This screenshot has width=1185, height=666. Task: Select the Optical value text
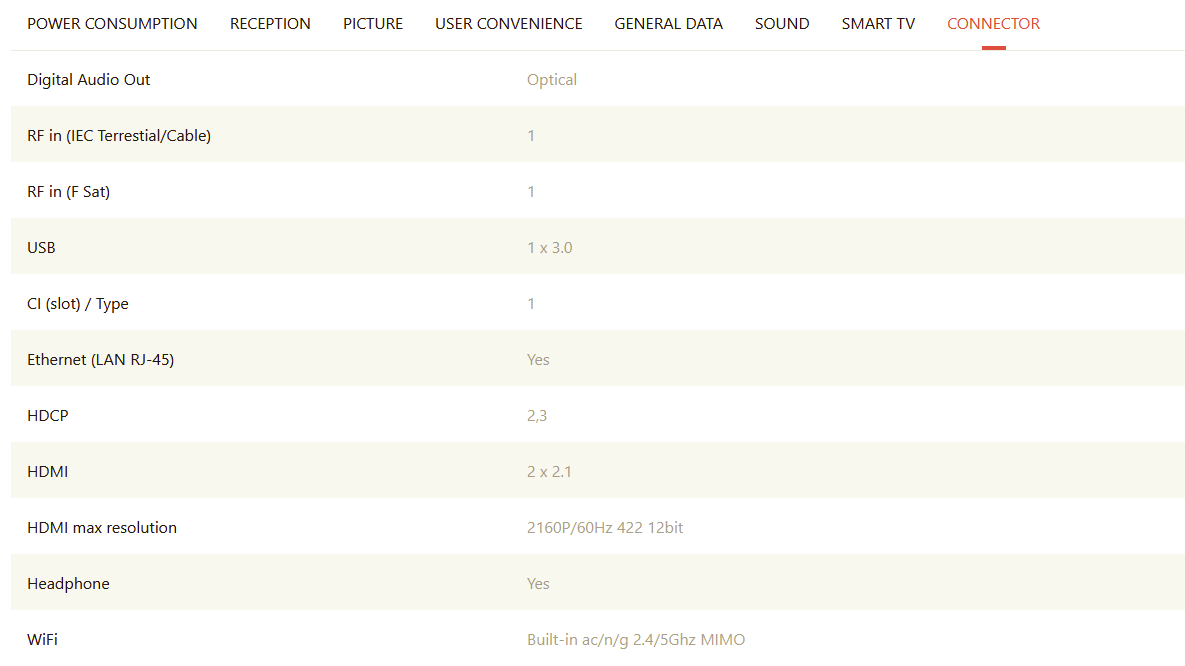552,80
